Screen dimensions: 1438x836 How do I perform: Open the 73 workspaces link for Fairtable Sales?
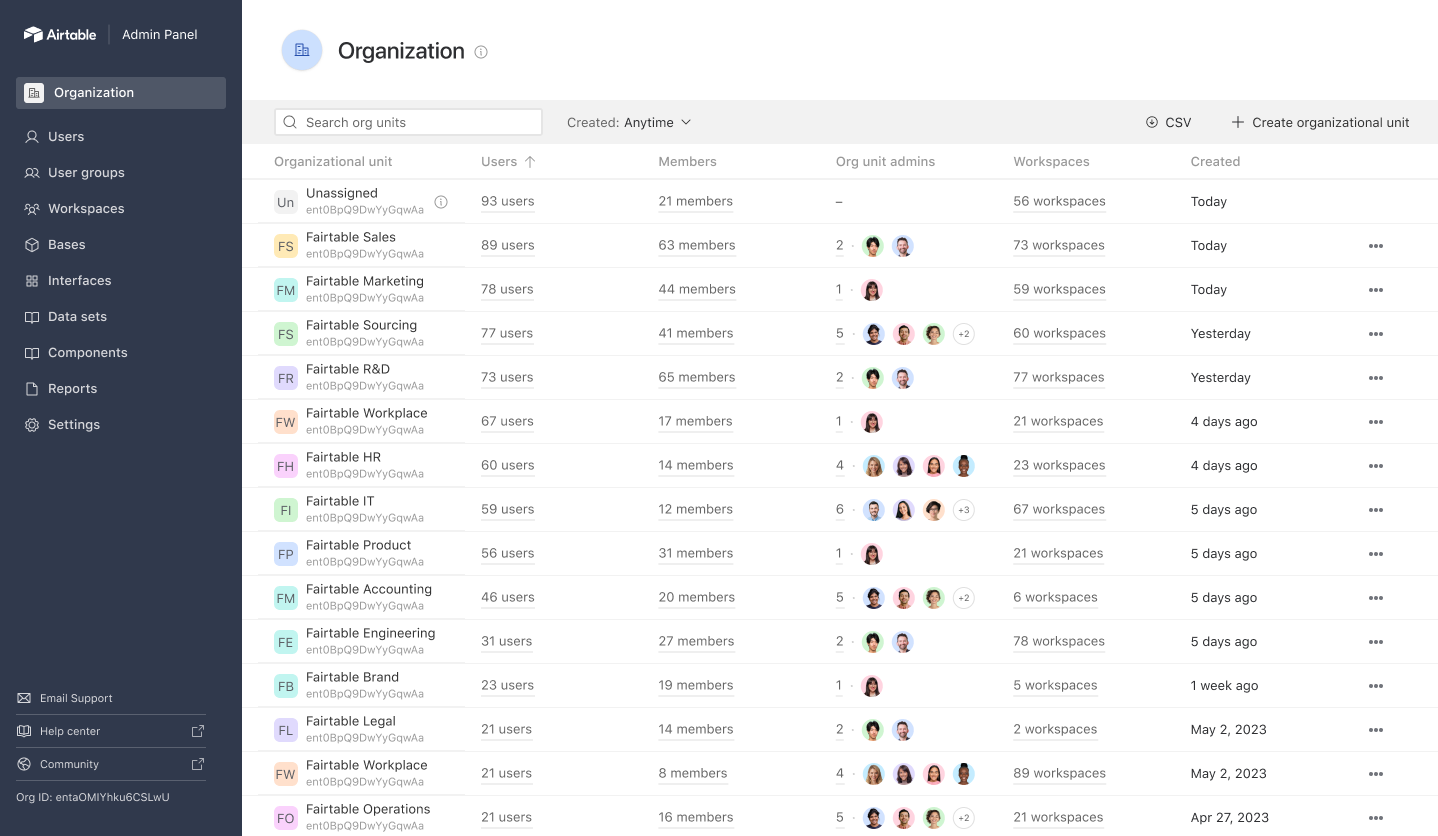[1059, 245]
